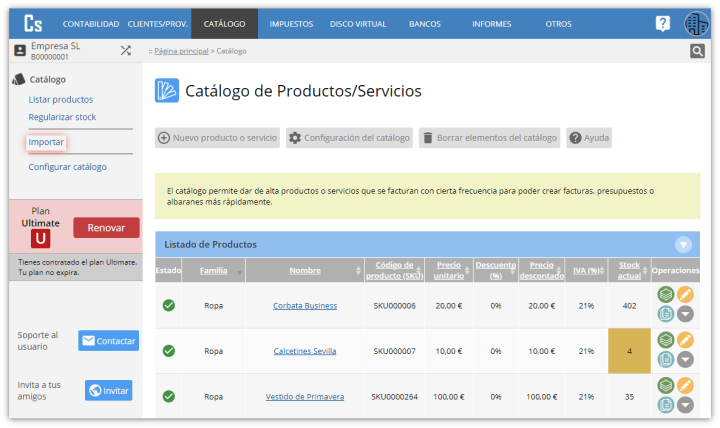Click the Empresa SL contact card icon
This screenshot has height=428, width=720.
point(20,50)
